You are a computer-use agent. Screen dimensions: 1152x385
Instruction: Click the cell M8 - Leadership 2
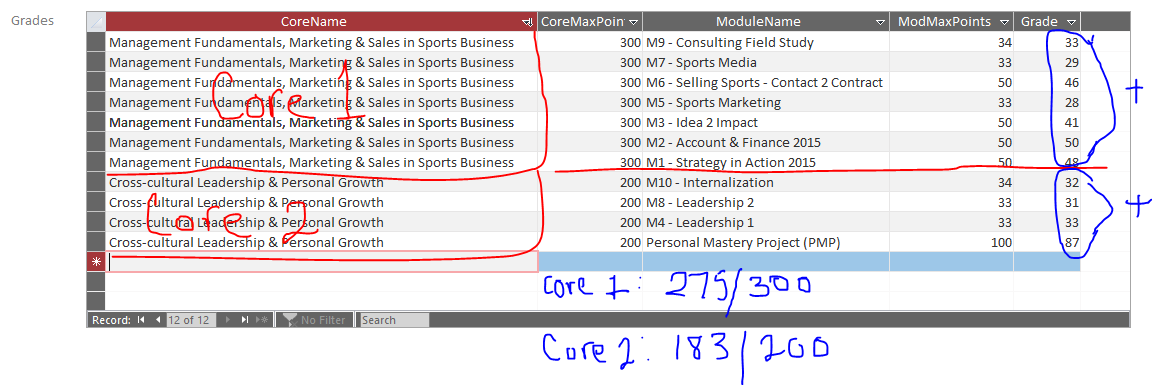click(x=766, y=202)
